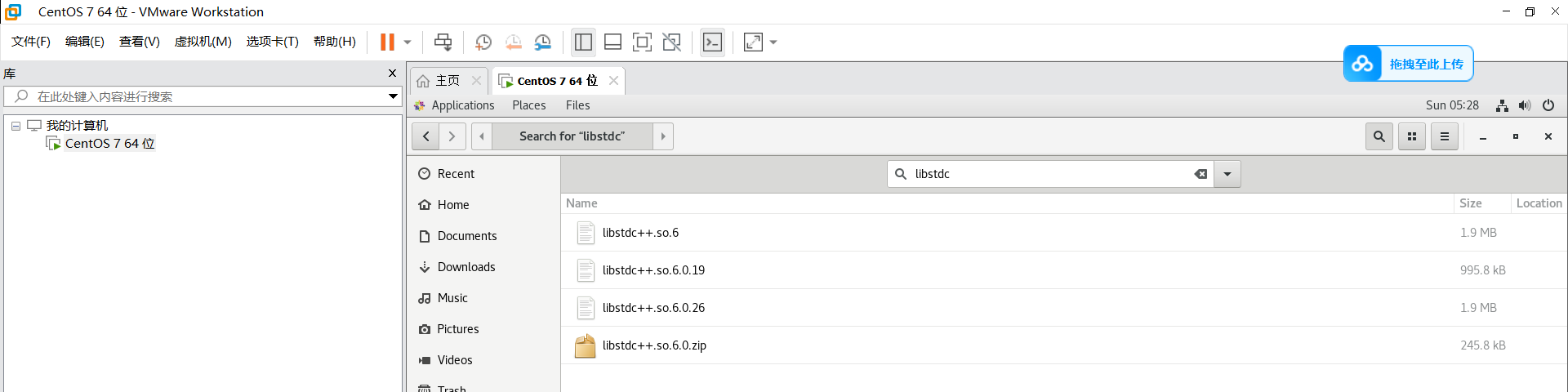Go to Home in the sidebar

(x=483, y=205)
